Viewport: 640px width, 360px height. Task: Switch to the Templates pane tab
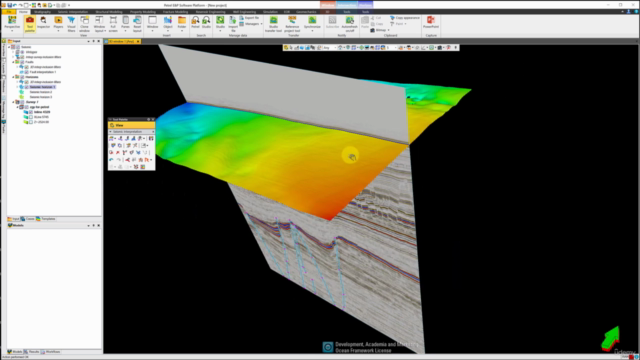45,219
